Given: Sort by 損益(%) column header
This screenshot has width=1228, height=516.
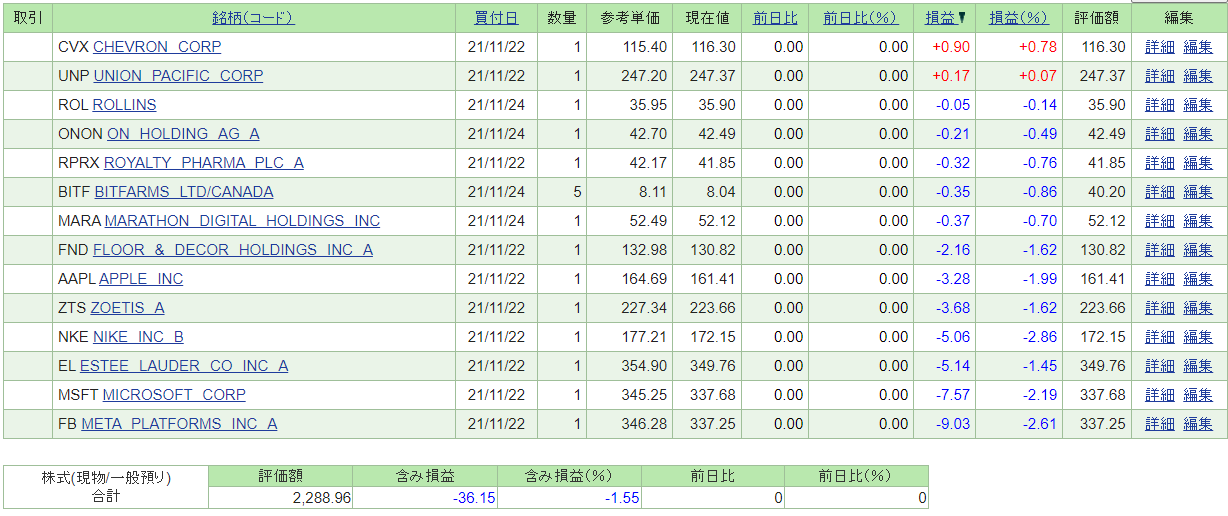Looking at the screenshot, I should pyautogui.click(x=1018, y=17).
